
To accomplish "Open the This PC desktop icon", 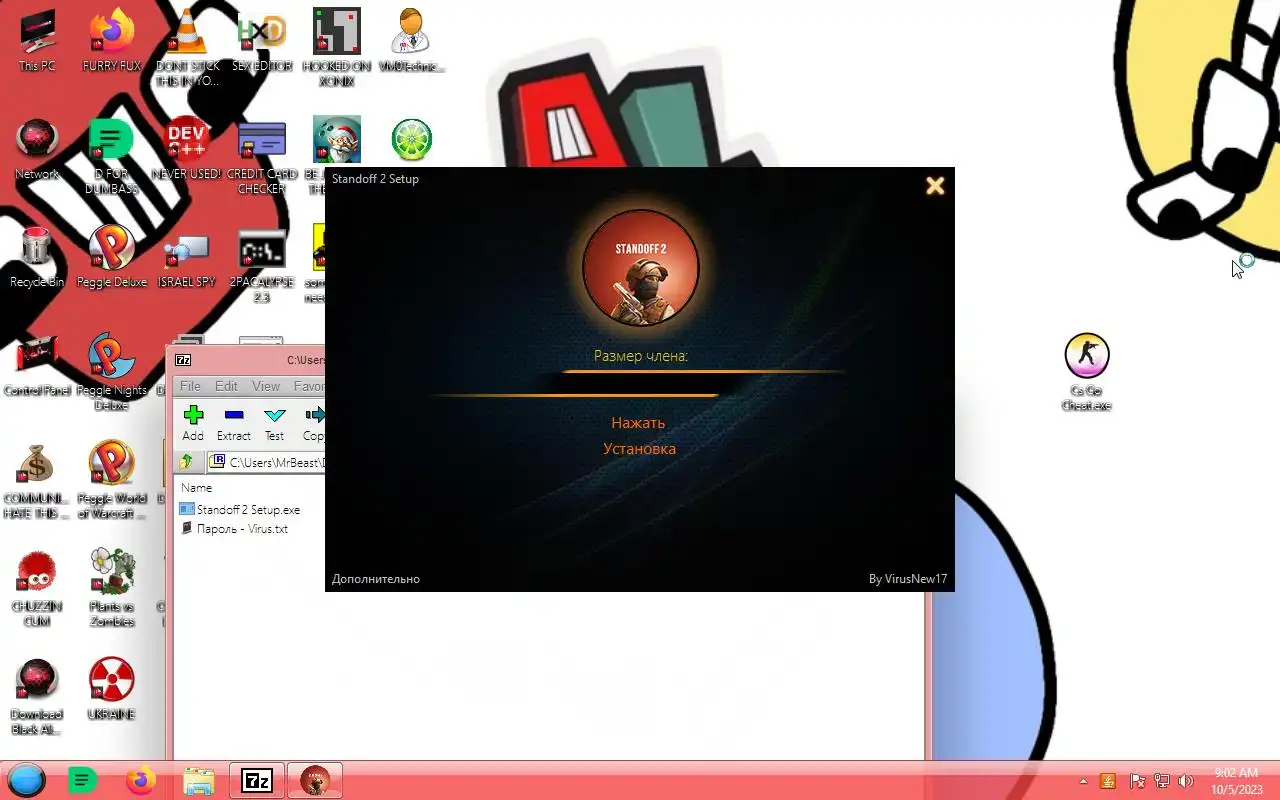I will (x=37, y=41).
